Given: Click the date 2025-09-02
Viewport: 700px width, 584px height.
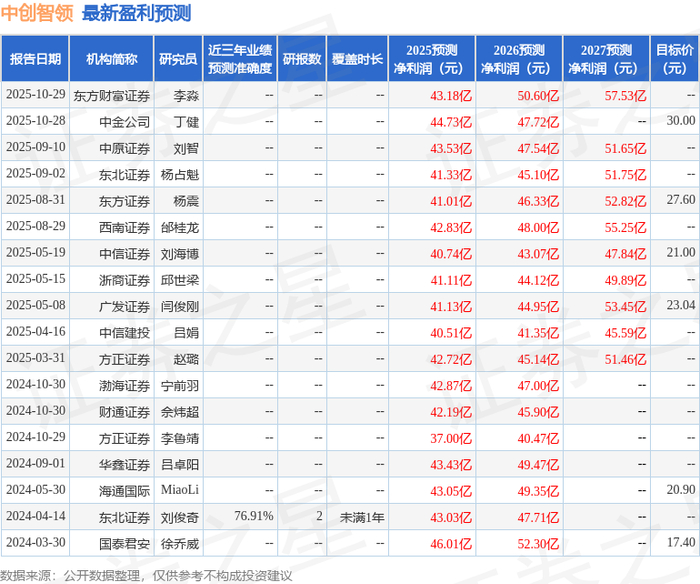Looking at the screenshot, I should click(36, 173).
